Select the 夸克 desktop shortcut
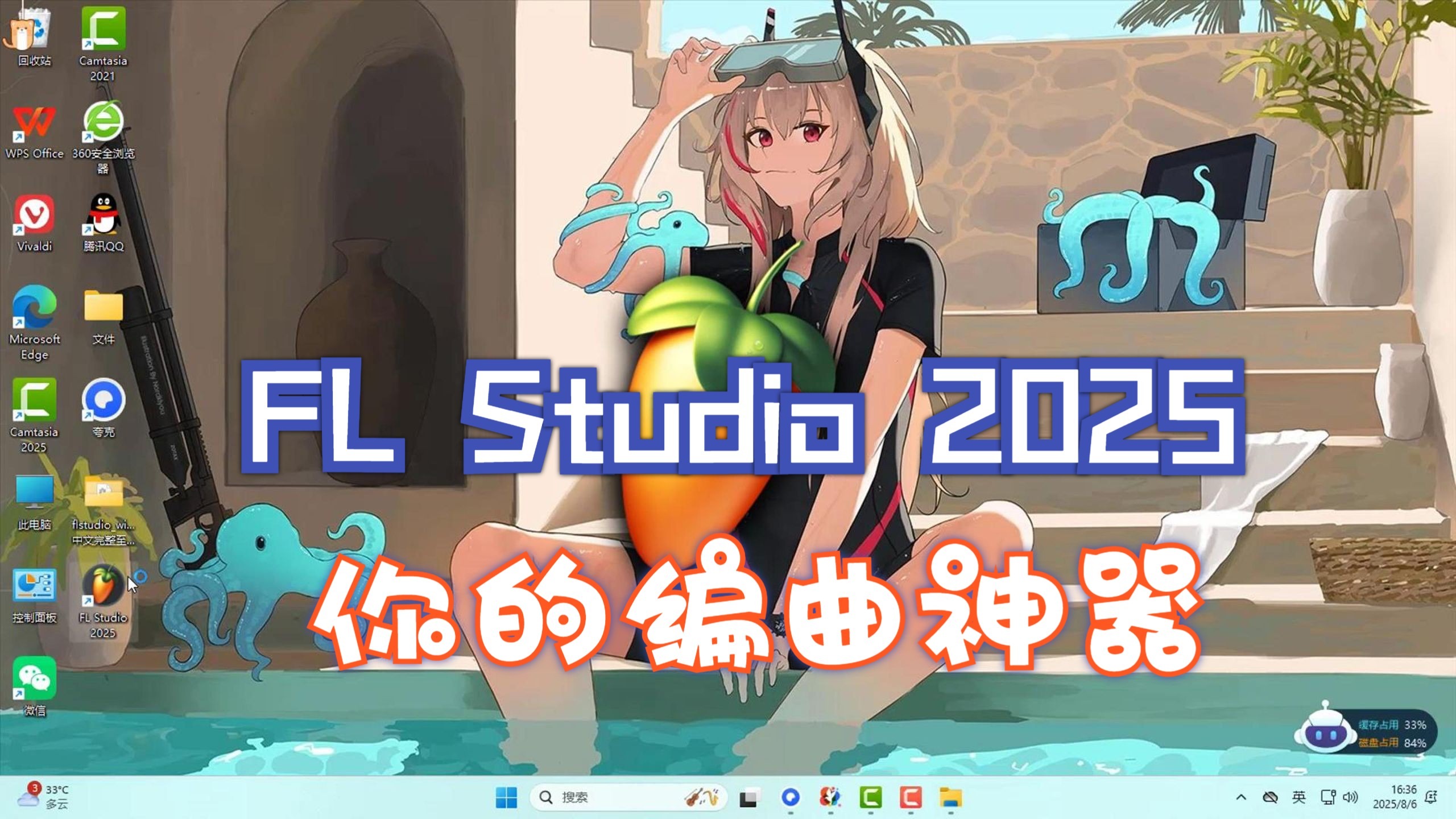Screen dimensions: 1456x819 (x=103, y=408)
